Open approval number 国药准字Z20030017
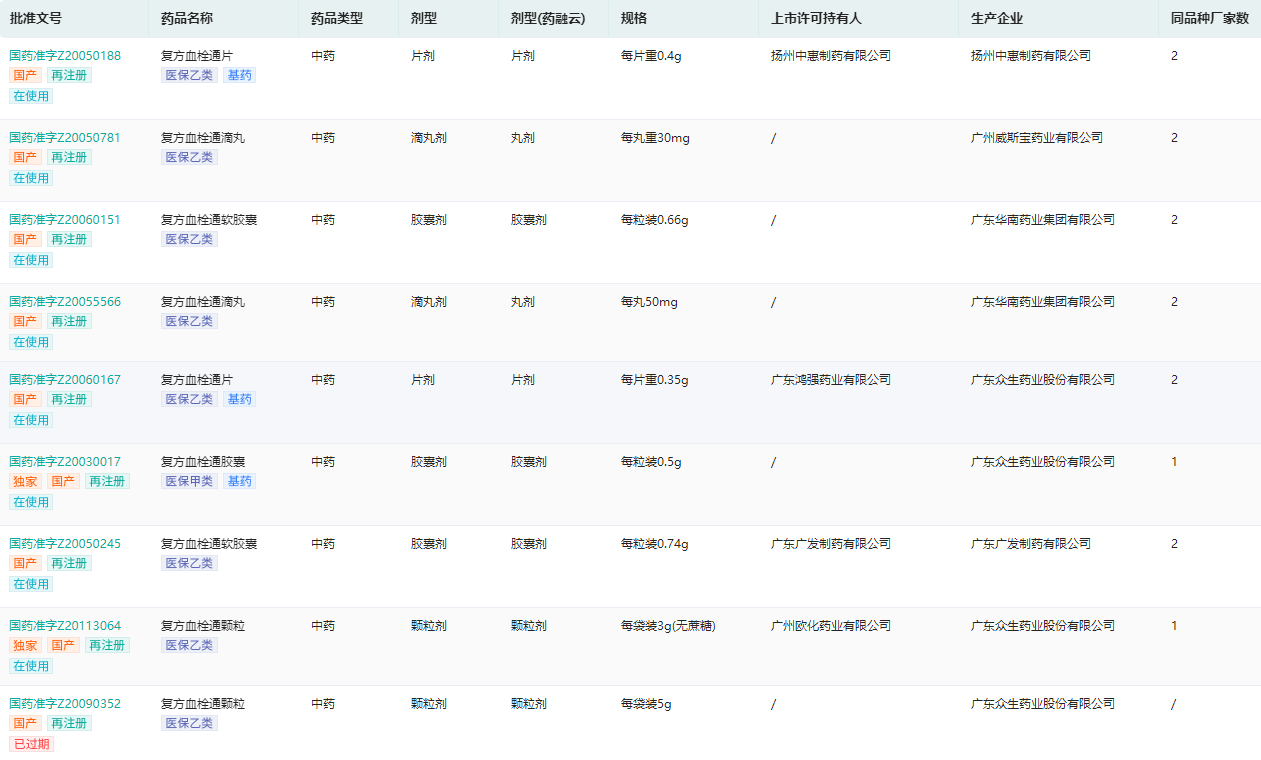 (65, 462)
